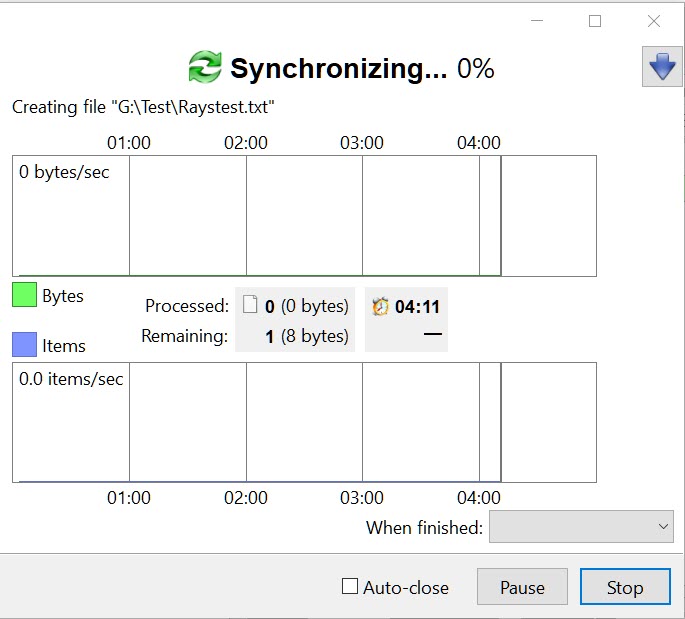685x619 pixels.
Task: Click the elapsed time 04:11 value
Action: [x=417, y=307]
